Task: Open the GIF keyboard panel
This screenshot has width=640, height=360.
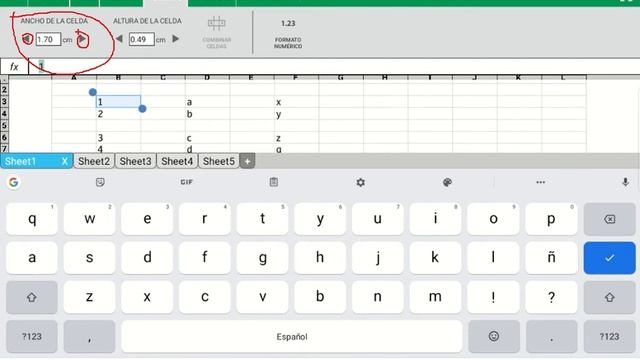Action: click(187, 182)
